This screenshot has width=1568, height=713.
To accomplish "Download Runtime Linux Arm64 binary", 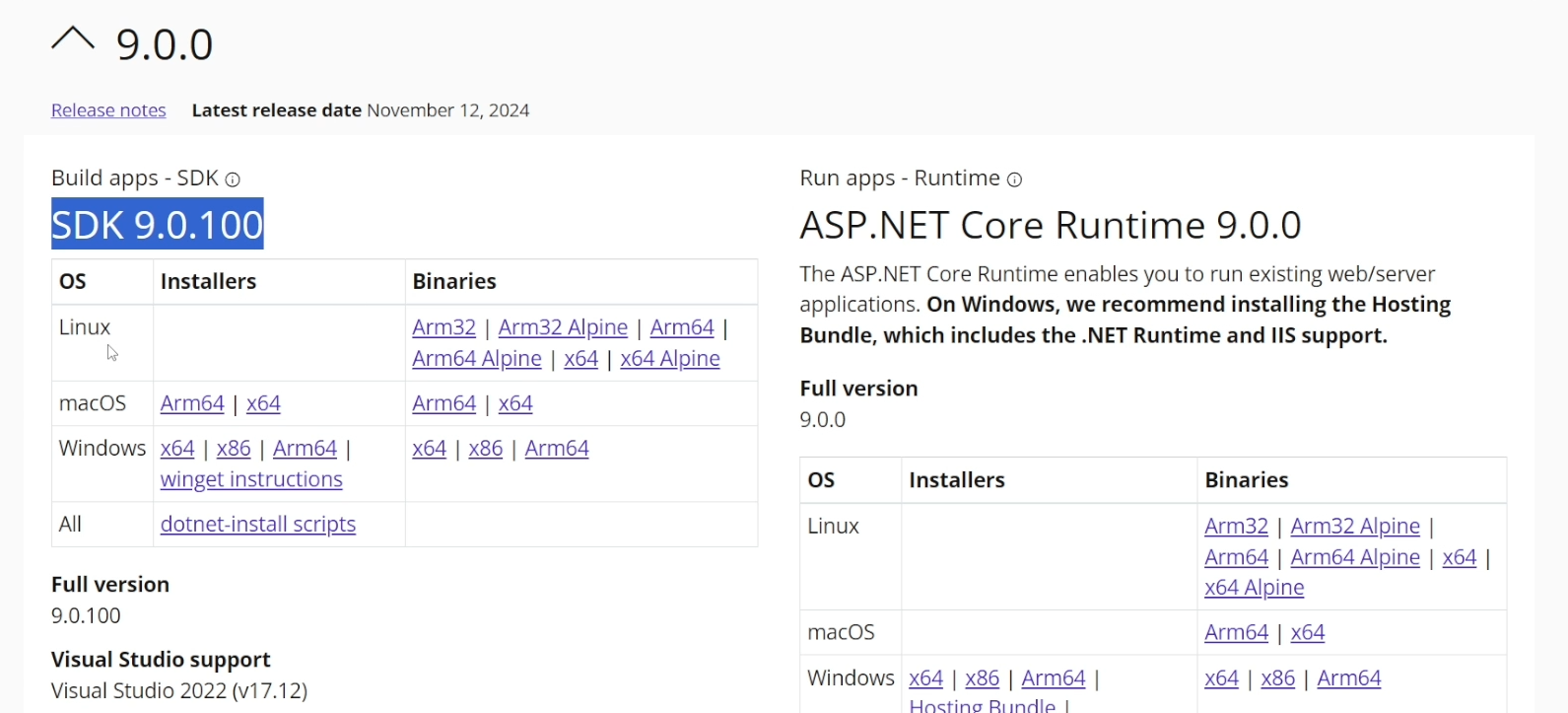I will [1236, 557].
